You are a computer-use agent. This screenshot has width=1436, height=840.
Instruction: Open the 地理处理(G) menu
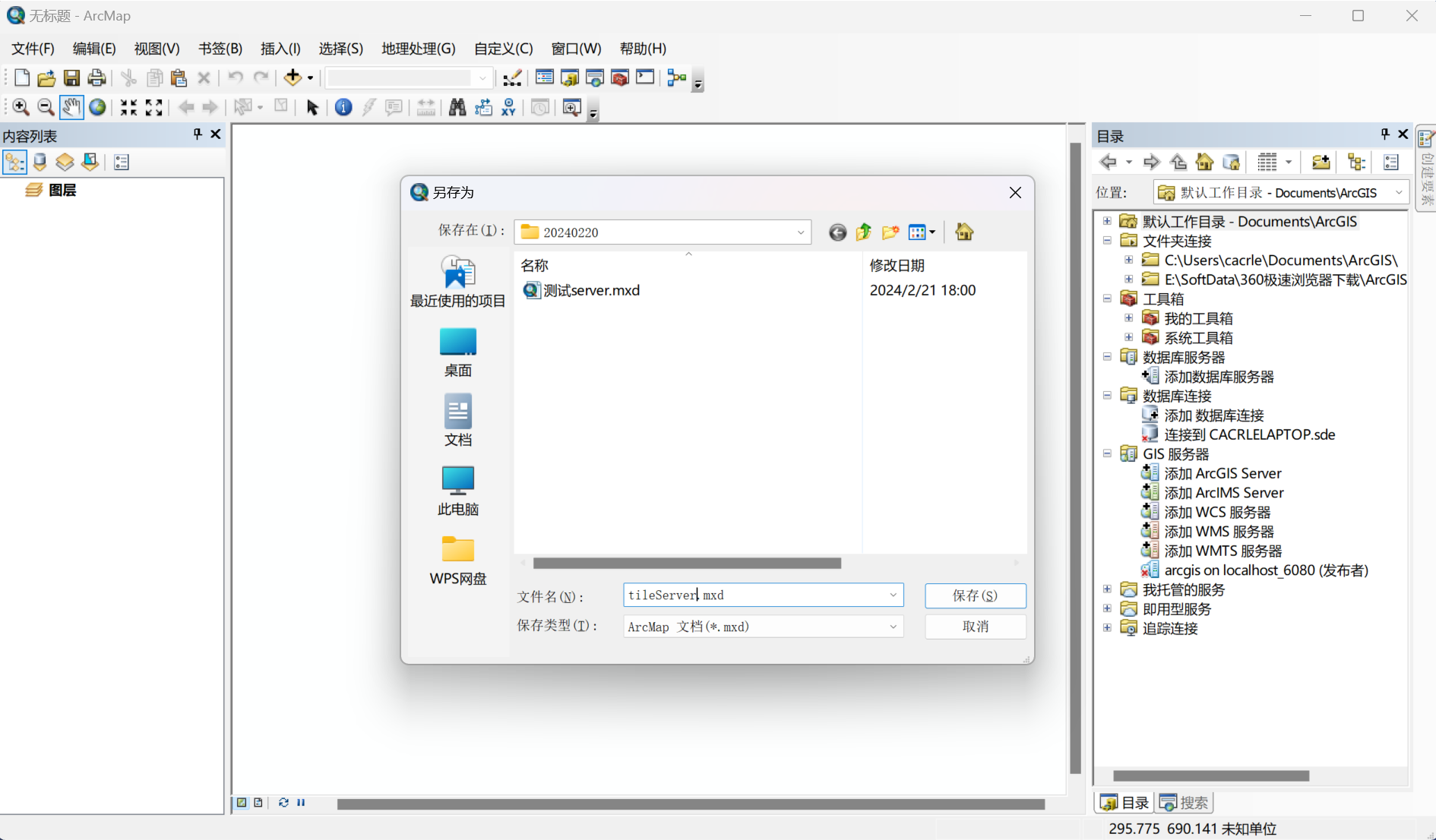(x=419, y=49)
